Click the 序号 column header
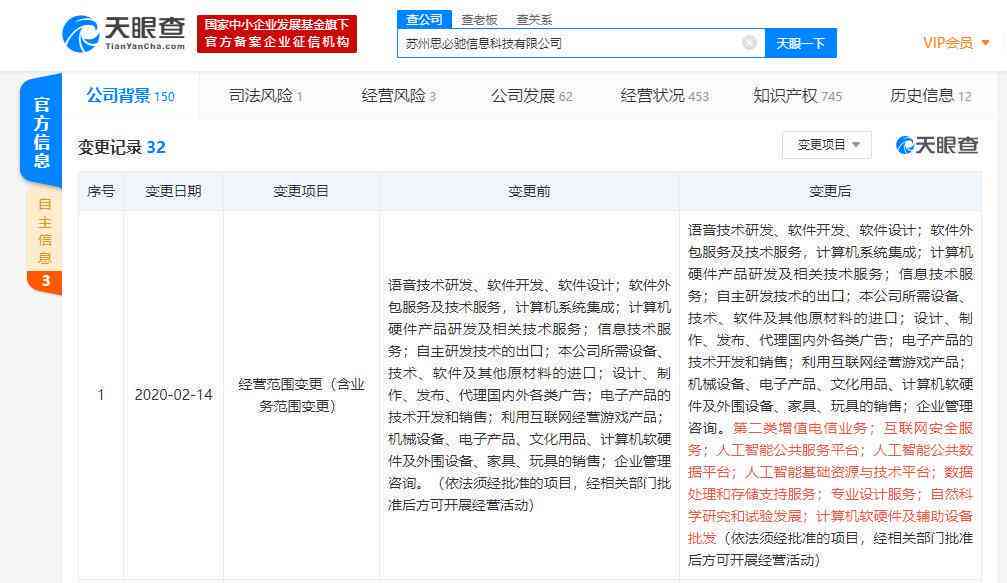Image resolution: width=1007 pixels, height=583 pixels. (101, 191)
